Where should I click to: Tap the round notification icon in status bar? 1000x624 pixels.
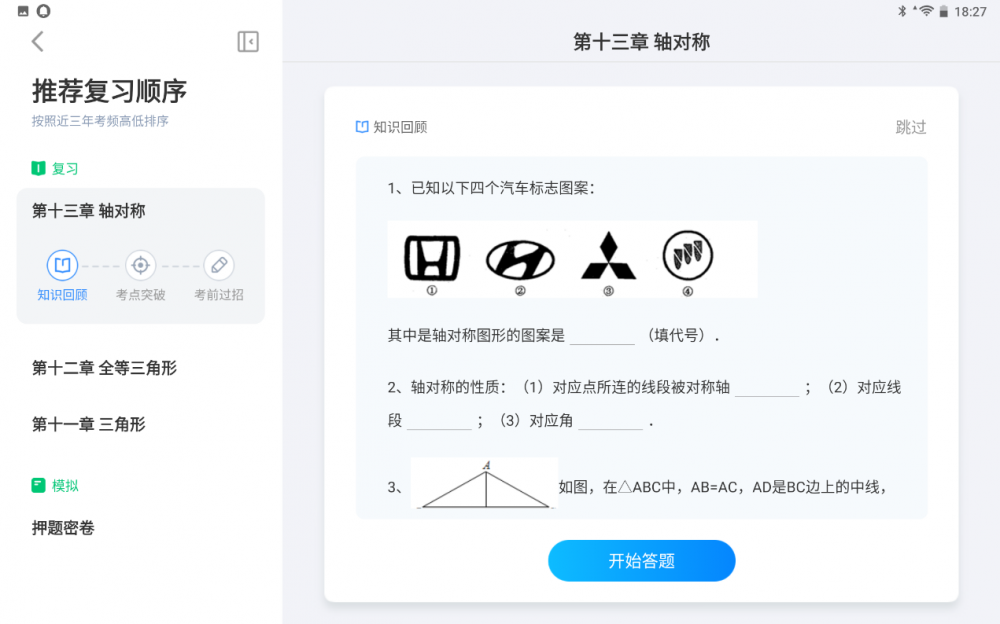point(43,11)
